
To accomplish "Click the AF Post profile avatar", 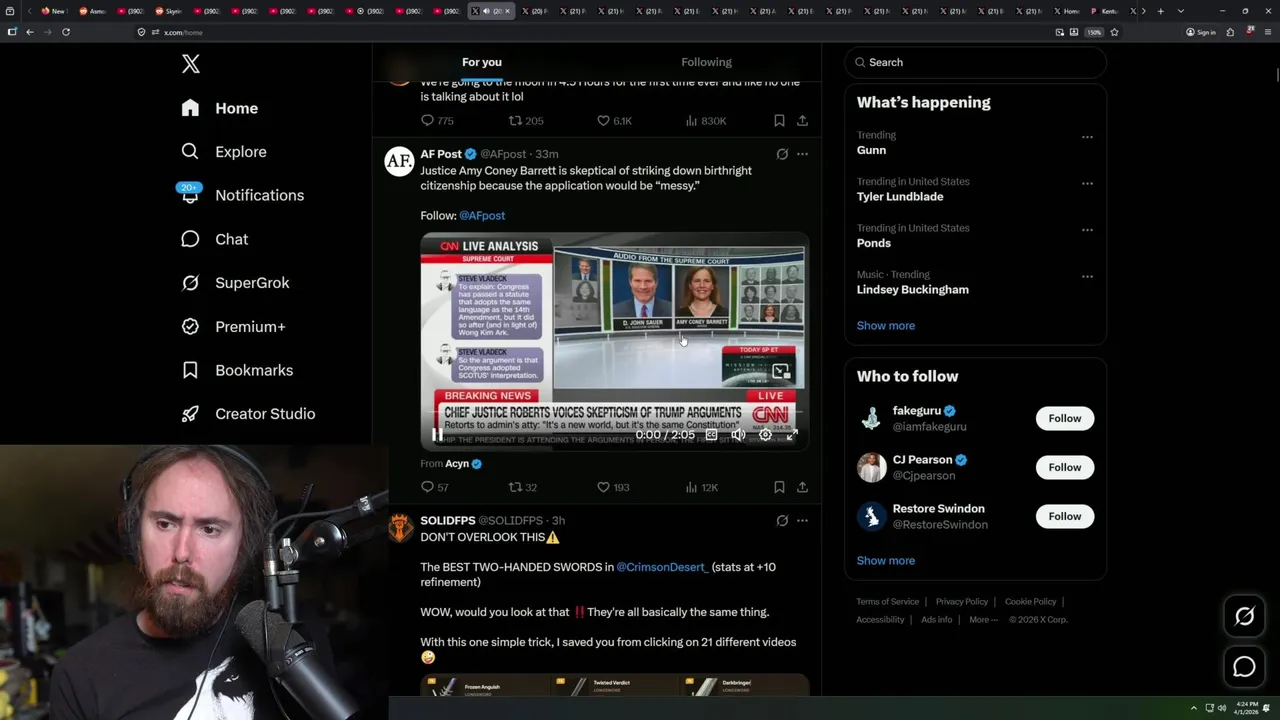I will (399, 161).
